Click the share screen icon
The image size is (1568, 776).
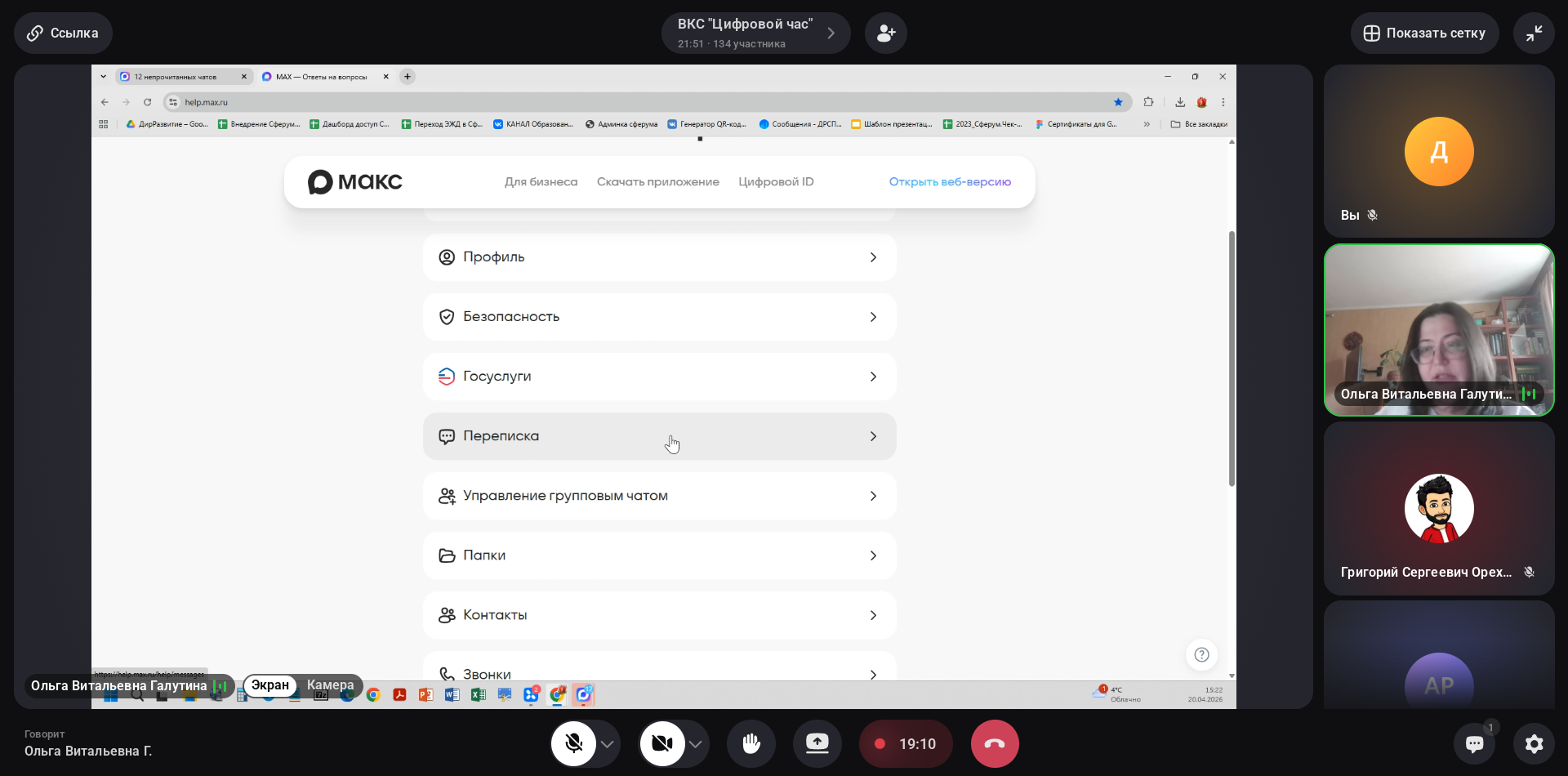(x=817, y=743)
